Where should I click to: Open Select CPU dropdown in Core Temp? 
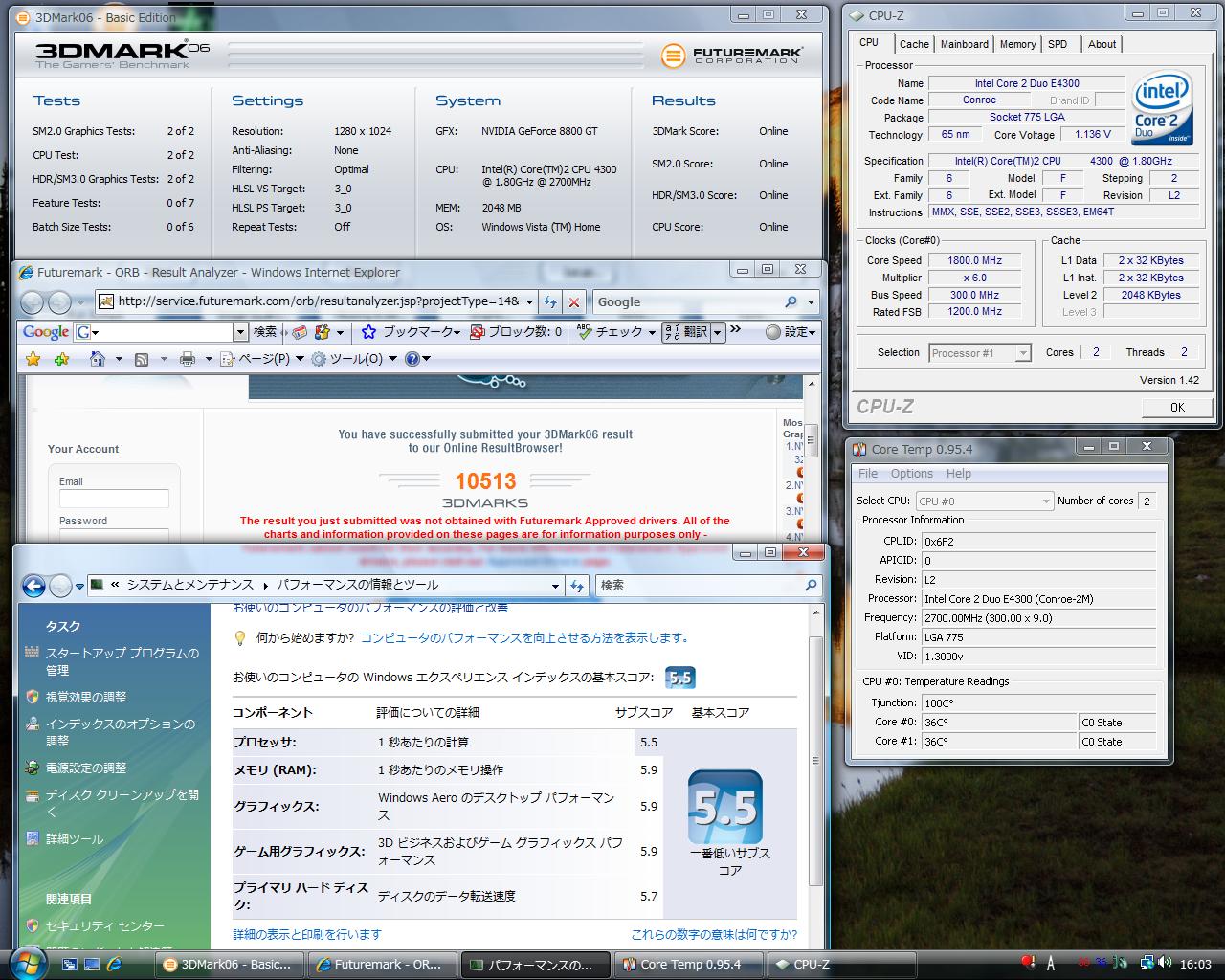coord(1046,501)
